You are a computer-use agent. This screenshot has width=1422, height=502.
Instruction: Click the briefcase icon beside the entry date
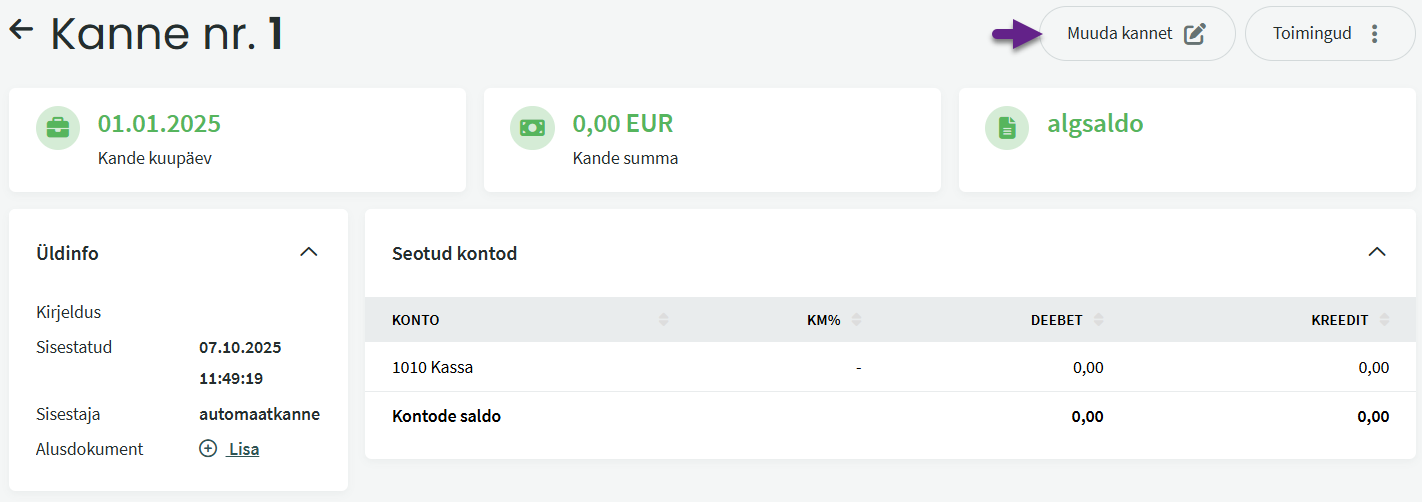pos(58,128)
